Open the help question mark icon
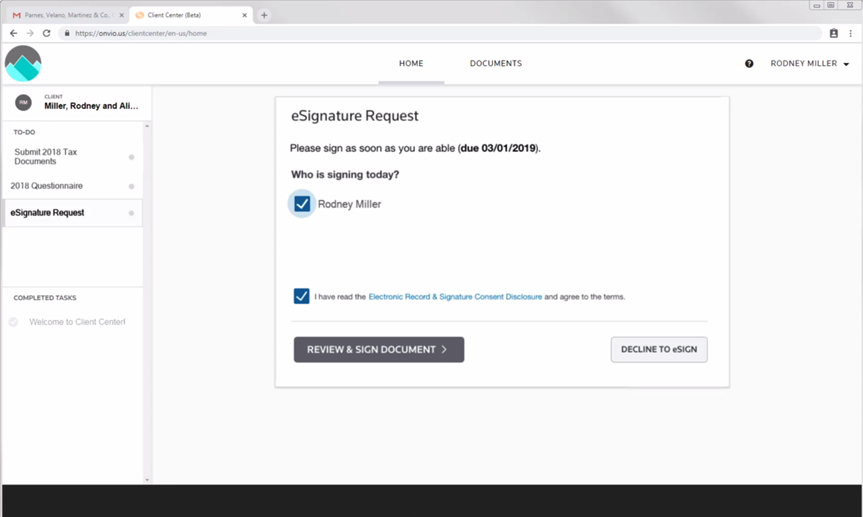This screenshot has height=517, width=863. tap(749, 64)
